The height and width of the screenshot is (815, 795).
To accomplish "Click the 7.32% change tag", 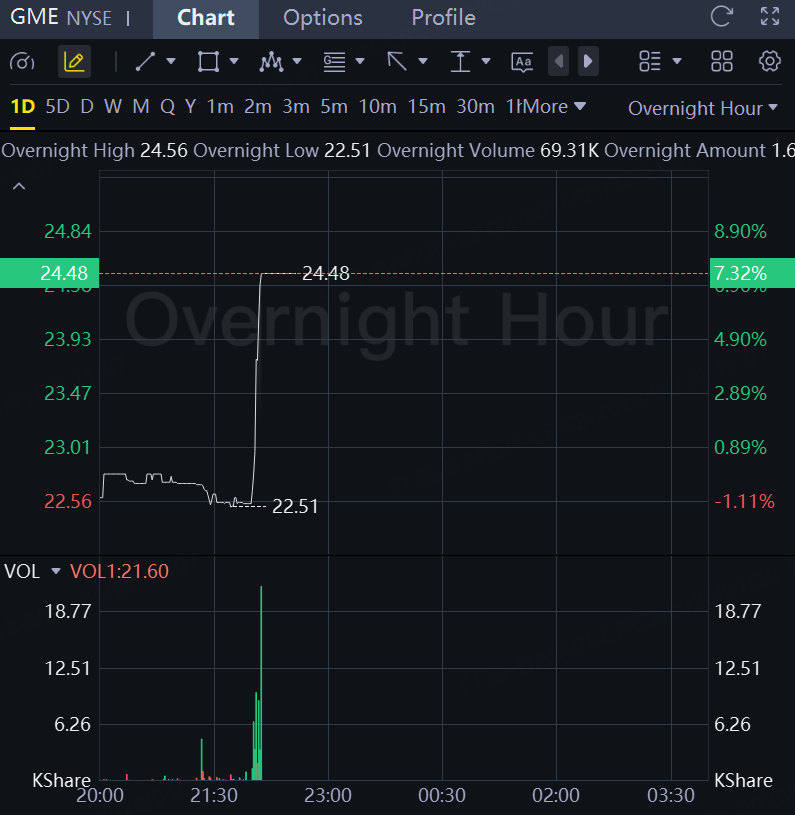I will pyautogui.click(x=752, y=273).
